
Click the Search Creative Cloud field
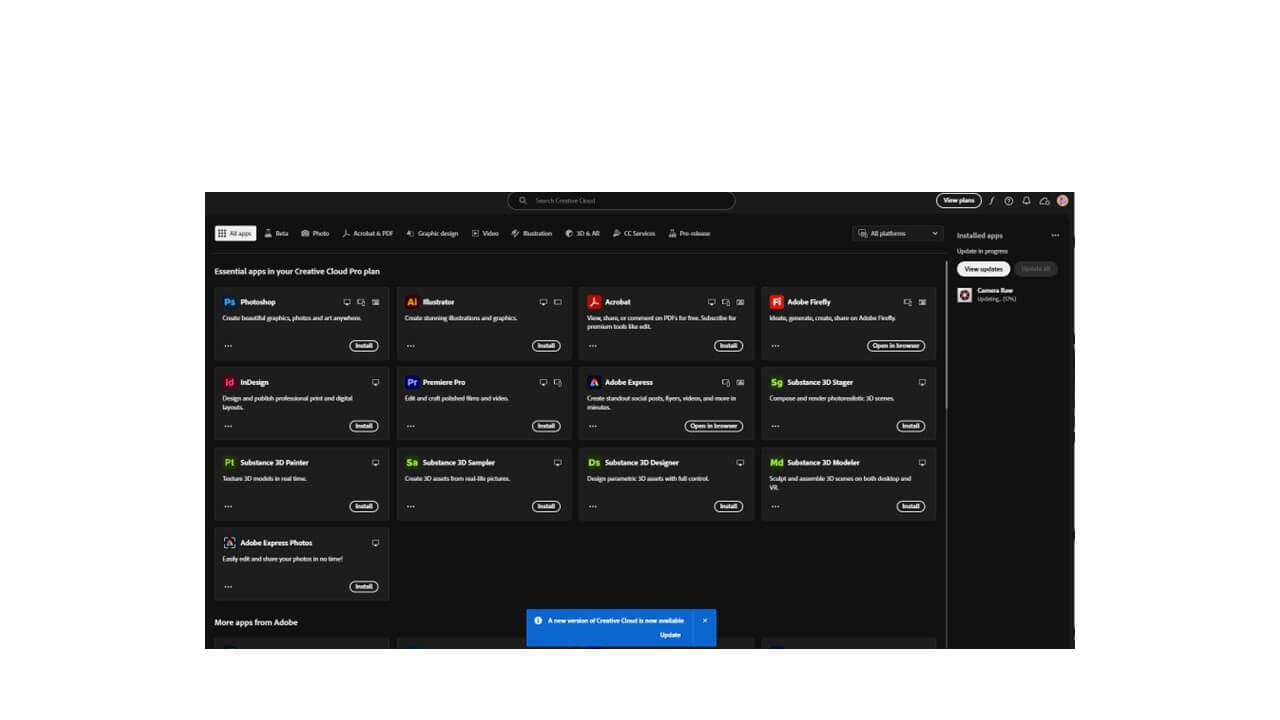[x=622, y=201]
